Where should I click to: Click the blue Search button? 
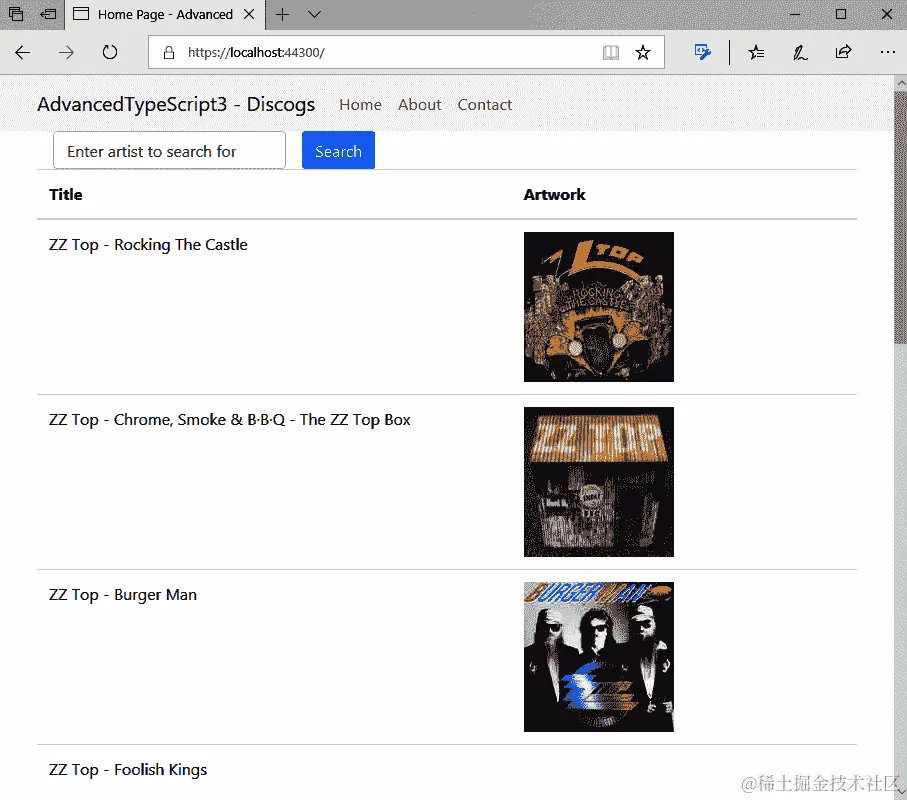338,150
